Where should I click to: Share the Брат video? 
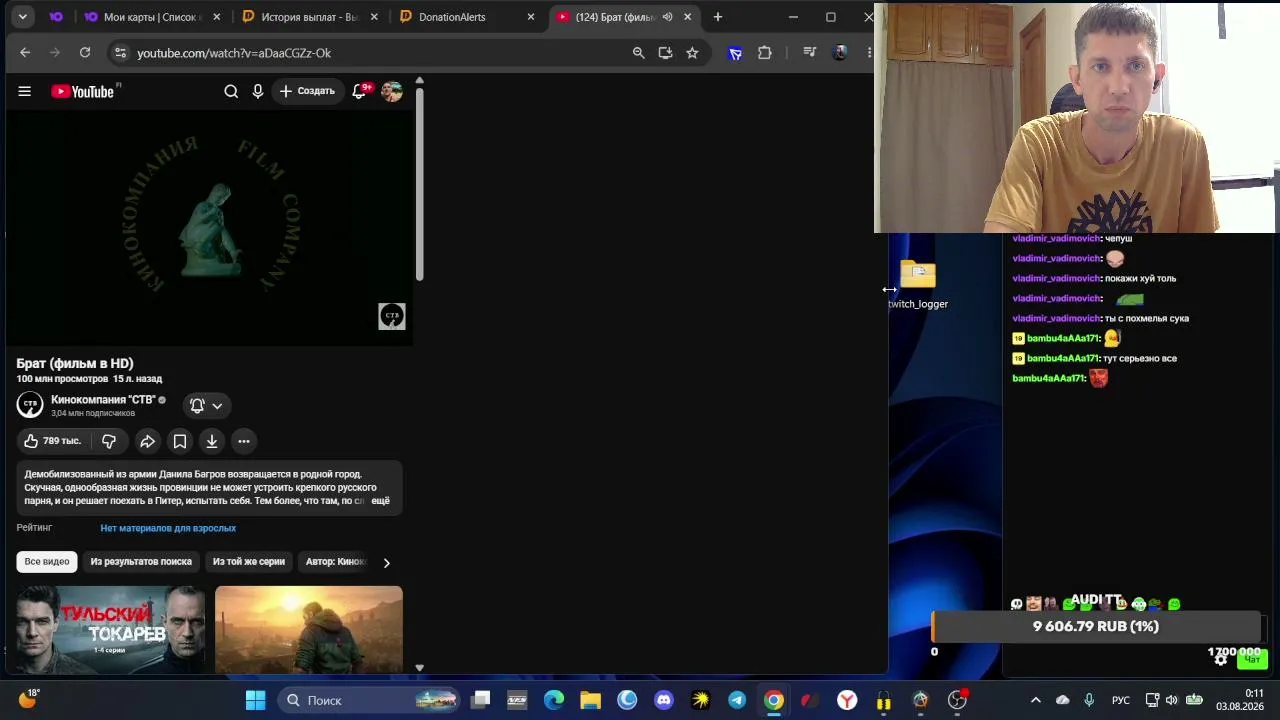147,441
